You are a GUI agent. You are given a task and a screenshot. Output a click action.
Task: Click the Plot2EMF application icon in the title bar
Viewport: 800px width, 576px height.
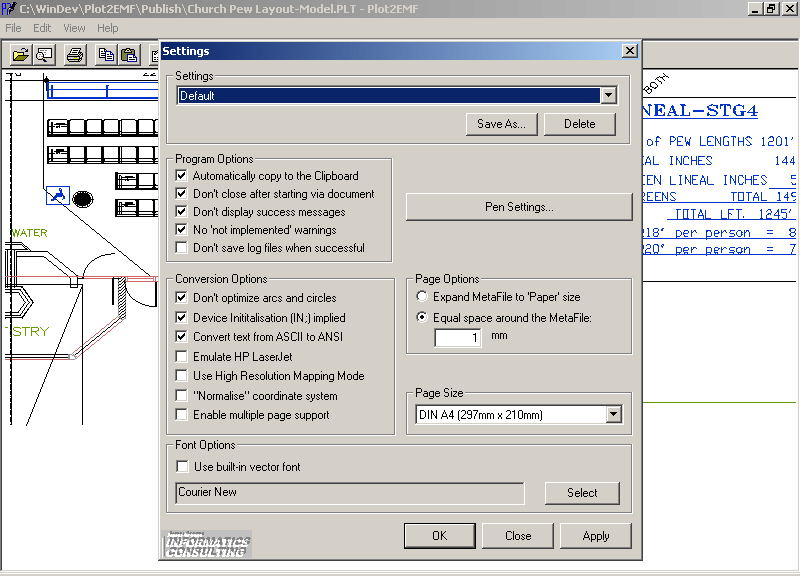click(9, 8)
